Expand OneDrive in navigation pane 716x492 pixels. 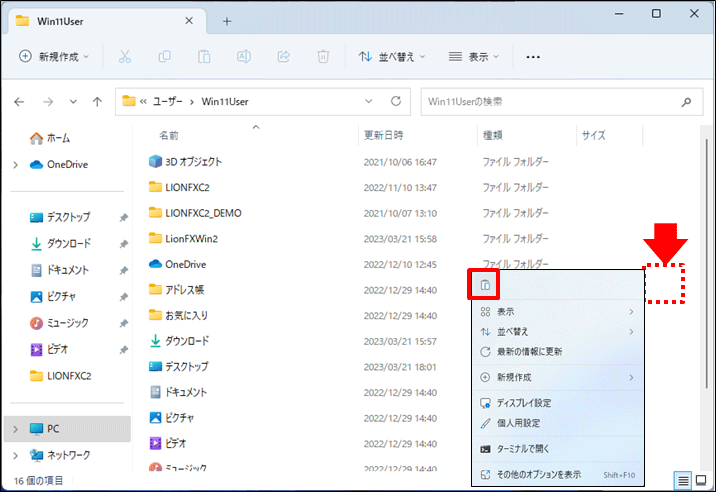coord(16,165)
